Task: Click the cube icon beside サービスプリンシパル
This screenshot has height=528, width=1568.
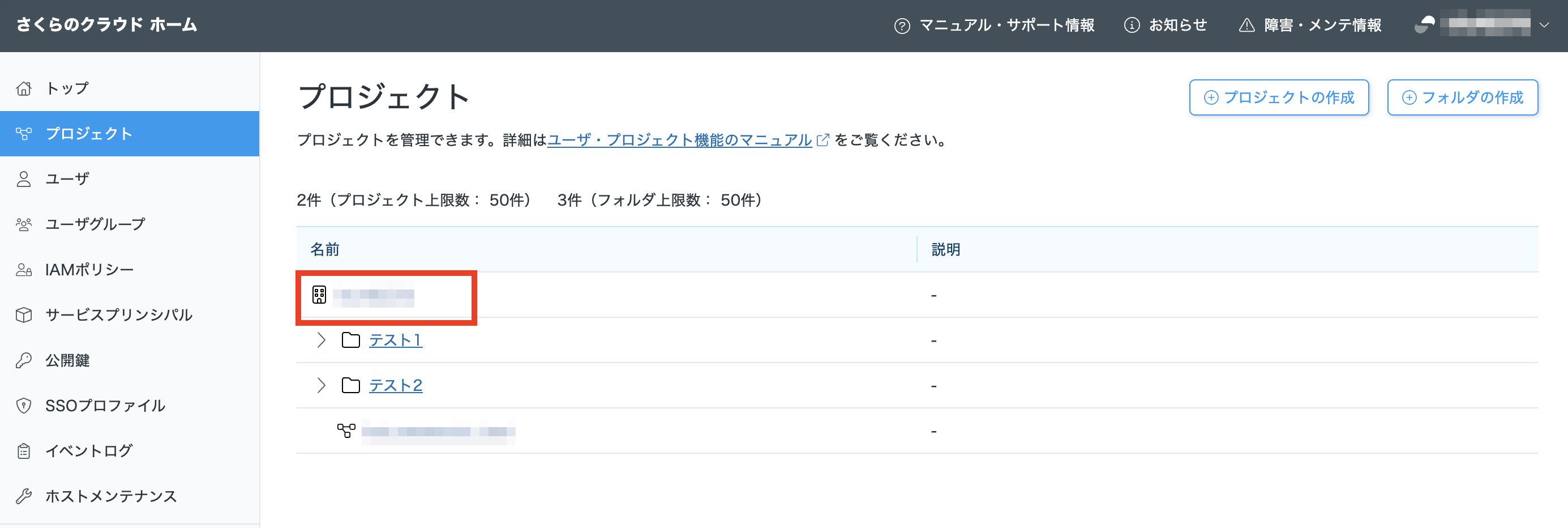Action: click(24, 315)
